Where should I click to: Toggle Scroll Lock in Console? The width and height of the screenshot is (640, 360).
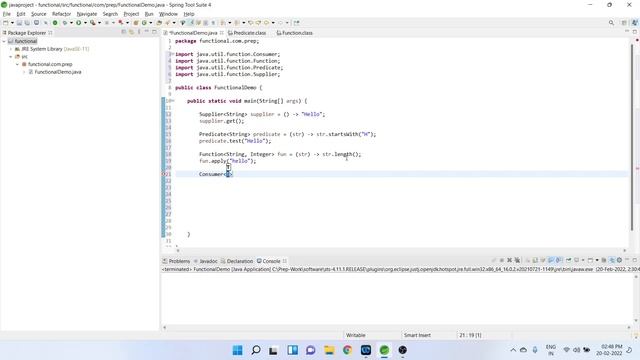pos(535,260)
